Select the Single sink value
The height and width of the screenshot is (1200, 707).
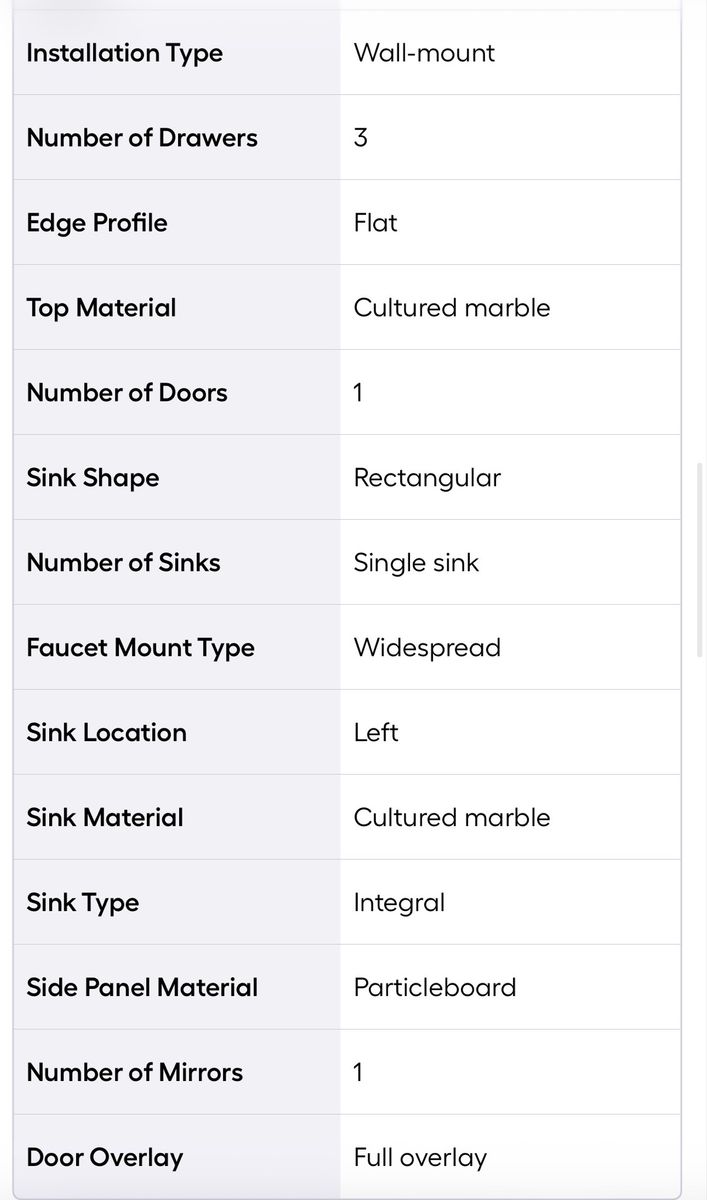pyautogui.click(x=416, y=563)
